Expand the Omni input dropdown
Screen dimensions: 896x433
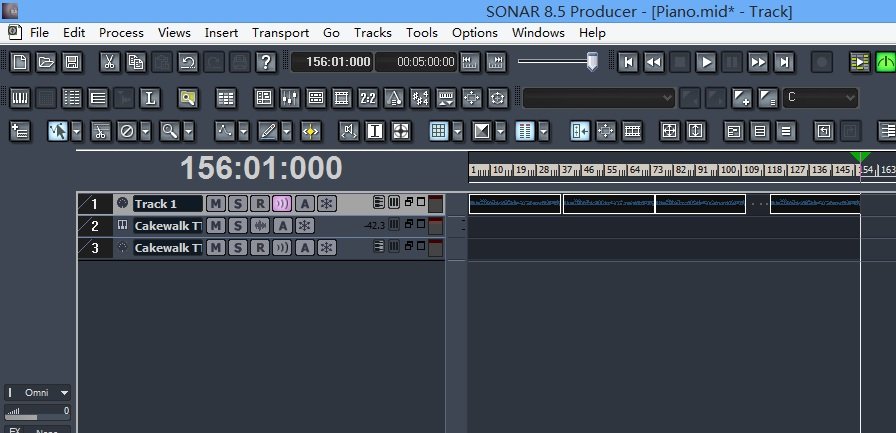click(x=64, y=393)
